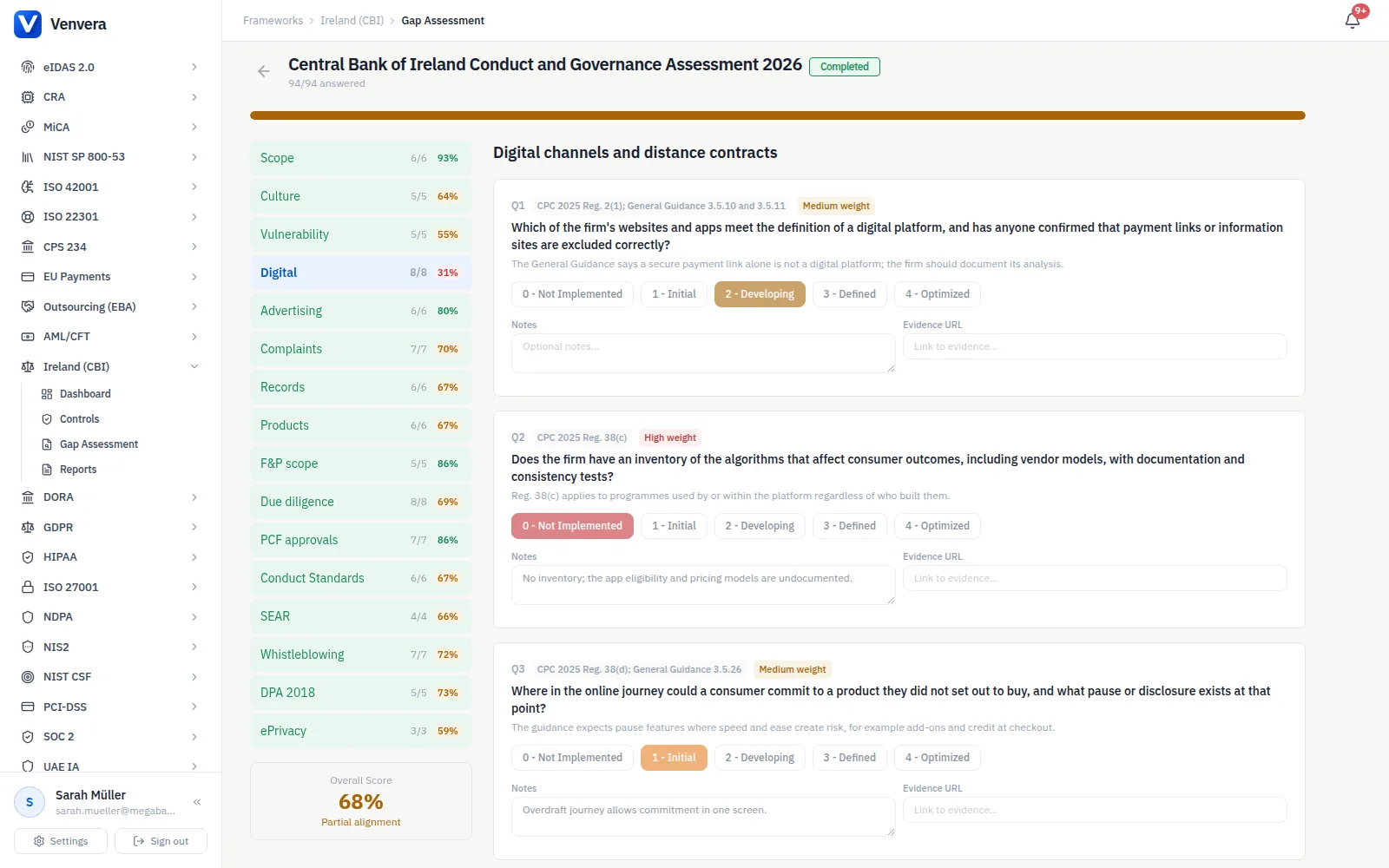
Task: Click the NIST SP 800-53 library icon
Action: [28, 157]
